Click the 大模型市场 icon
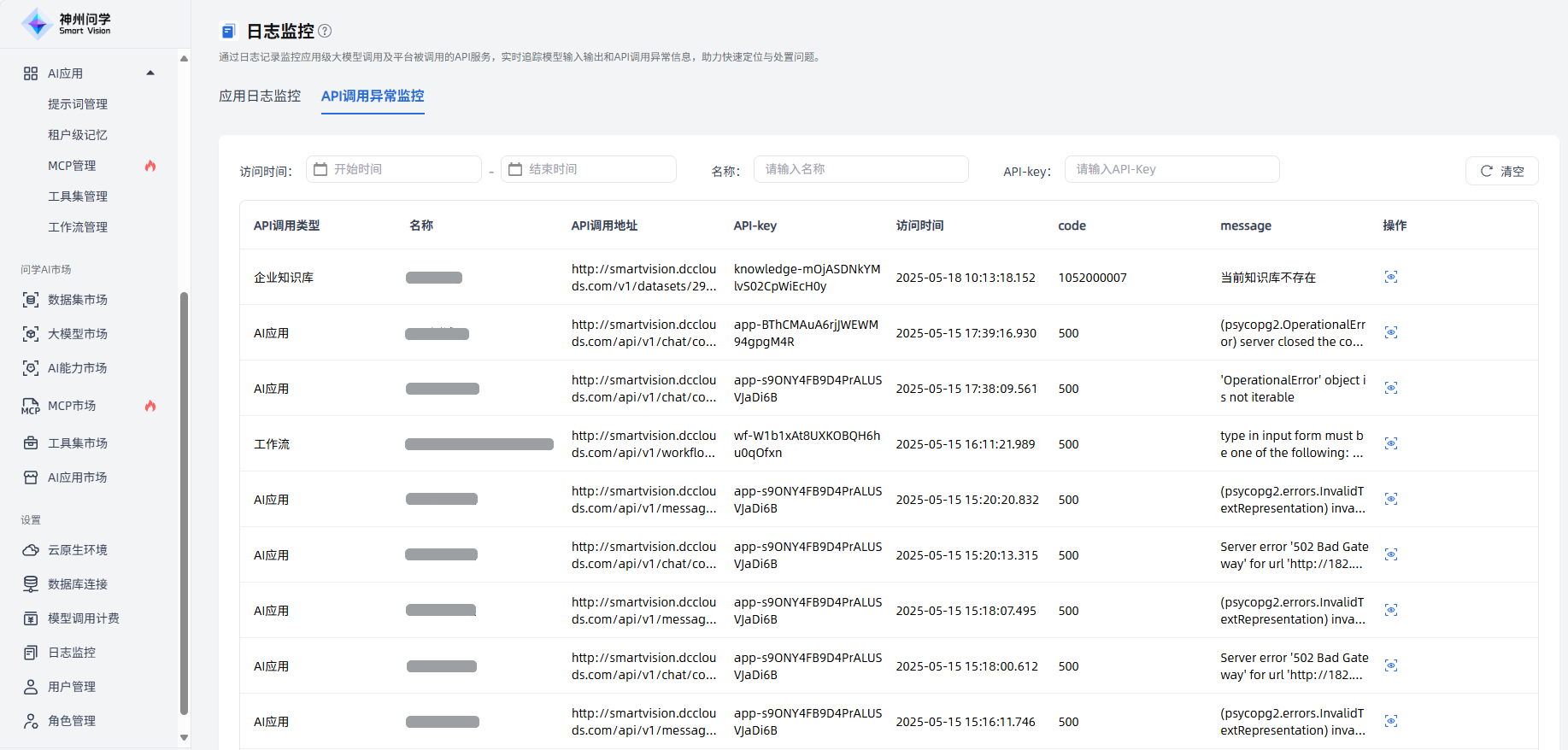Screen dimensions: 1568x750 [31, 334]
